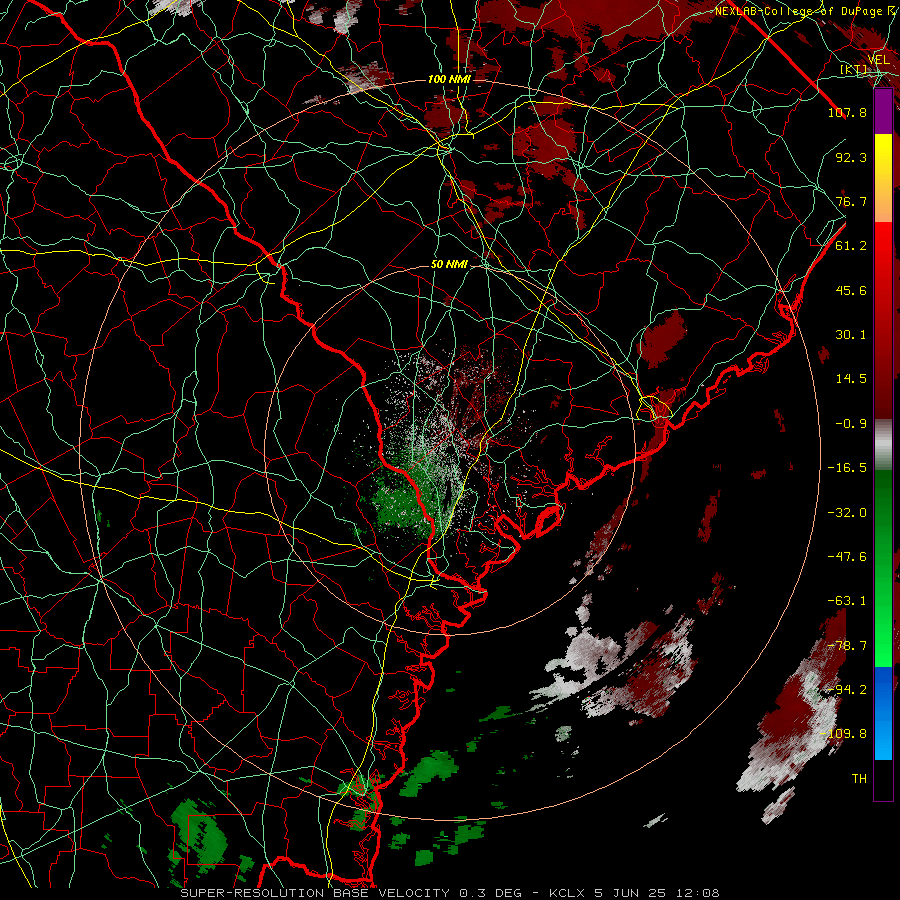
Task: Click the -32.0 velocity scale value
Action: pos(847,513)
